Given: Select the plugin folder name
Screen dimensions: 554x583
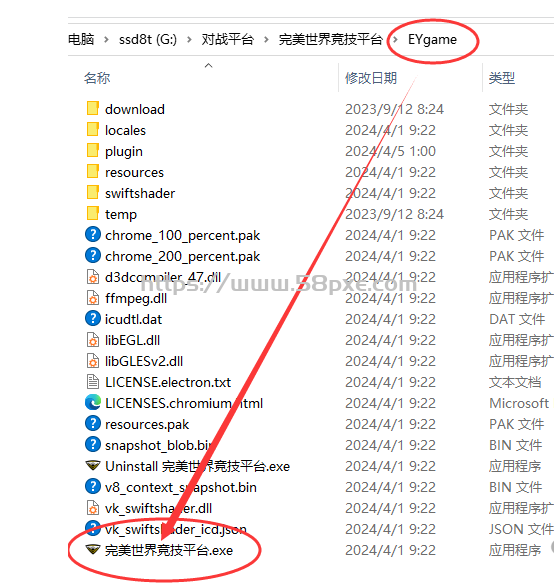Looking at the screenshot, I should (x=124, y=151).
